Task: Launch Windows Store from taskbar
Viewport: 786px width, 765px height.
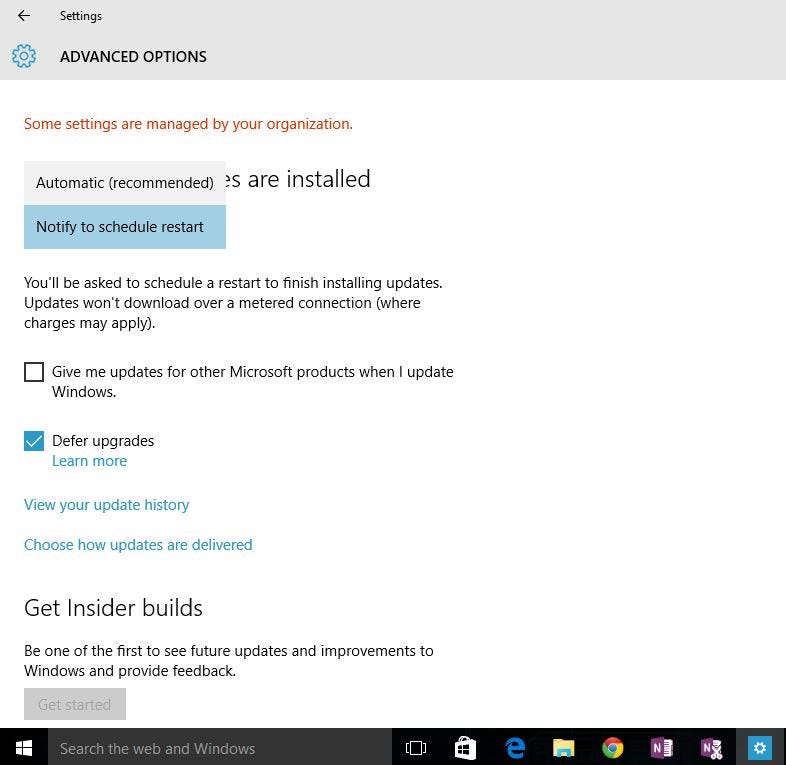Action: pyautogui.click(x=465, y=748)
